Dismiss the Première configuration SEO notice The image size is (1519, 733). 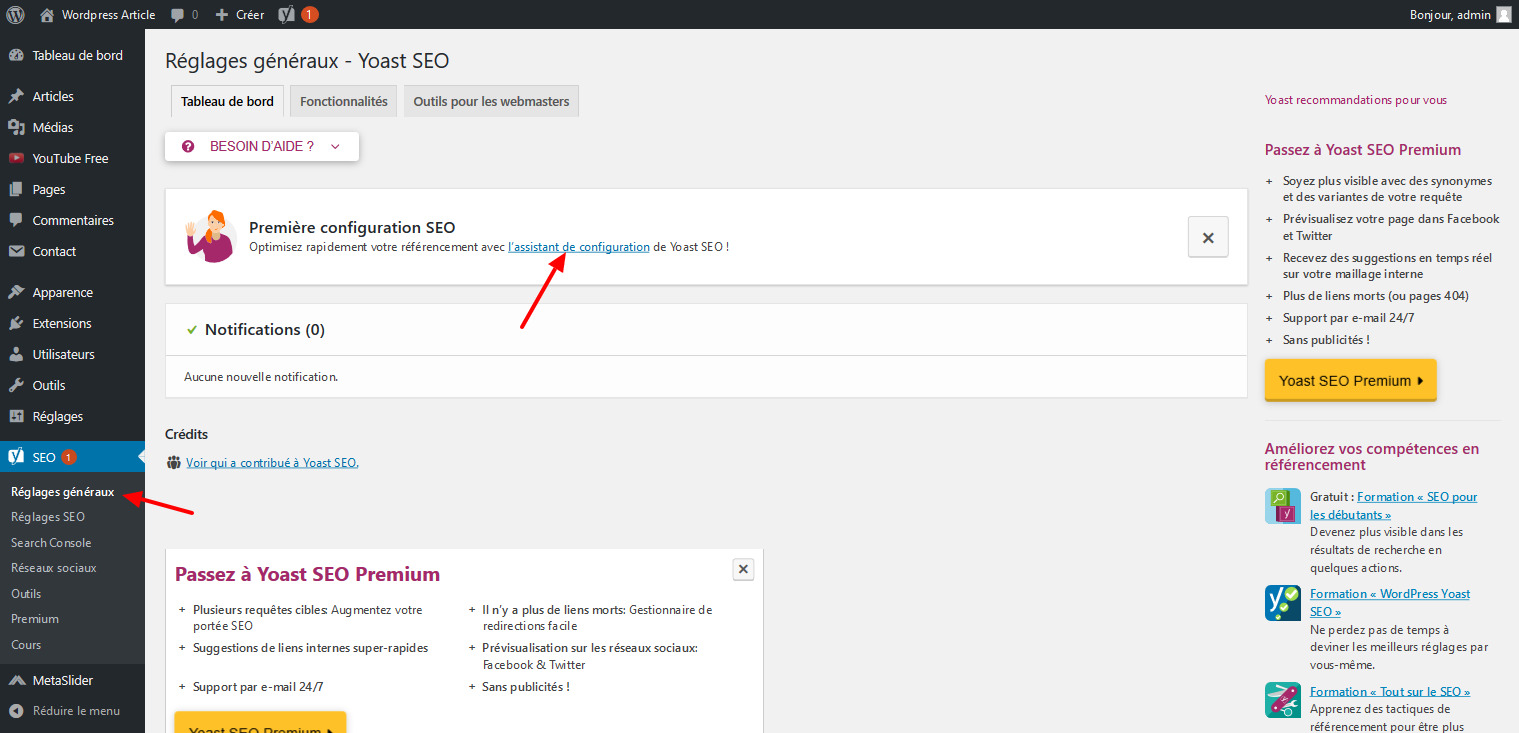[x=1208, y=238]
